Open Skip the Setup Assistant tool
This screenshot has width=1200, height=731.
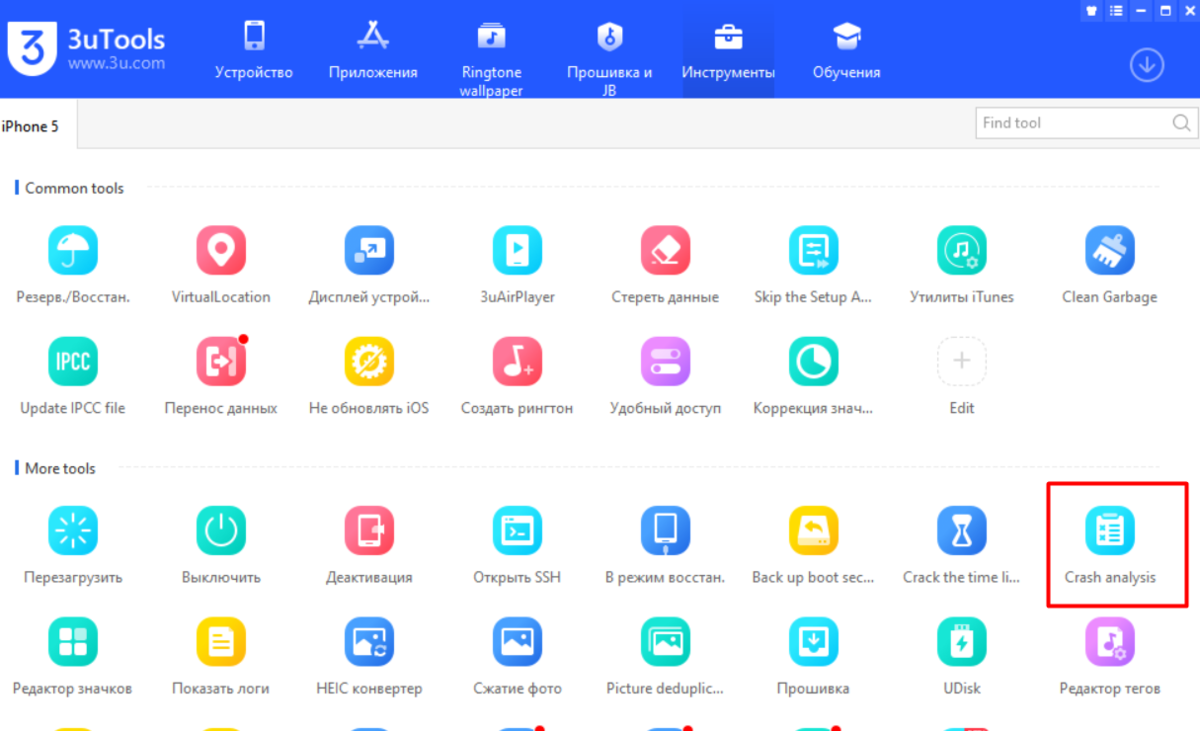click(x=813, y=251)
